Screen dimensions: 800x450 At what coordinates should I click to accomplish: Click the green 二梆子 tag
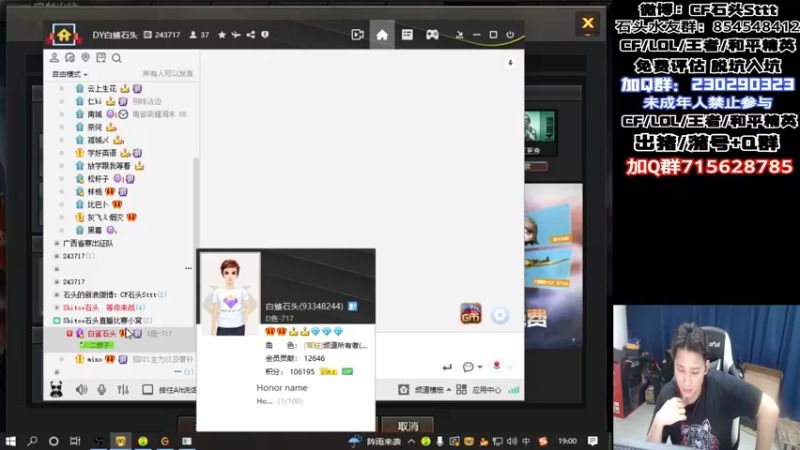point(96,345)
